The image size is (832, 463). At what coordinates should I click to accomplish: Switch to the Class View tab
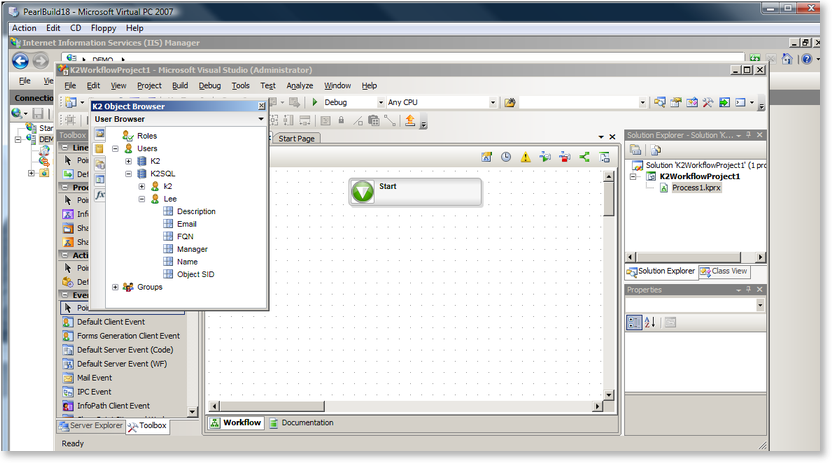pos(724,271)
